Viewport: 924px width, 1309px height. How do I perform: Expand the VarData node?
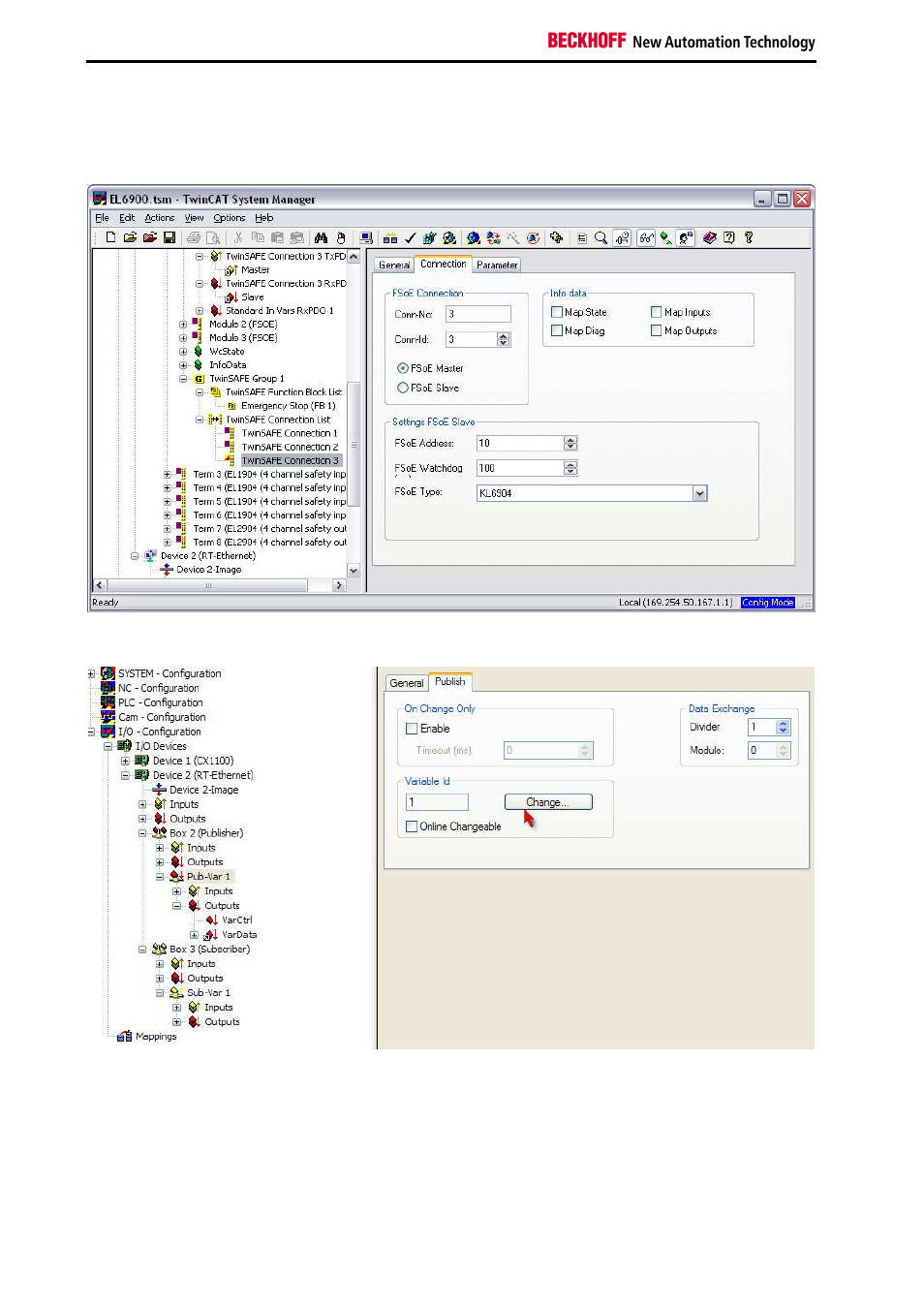pos(195,935)
